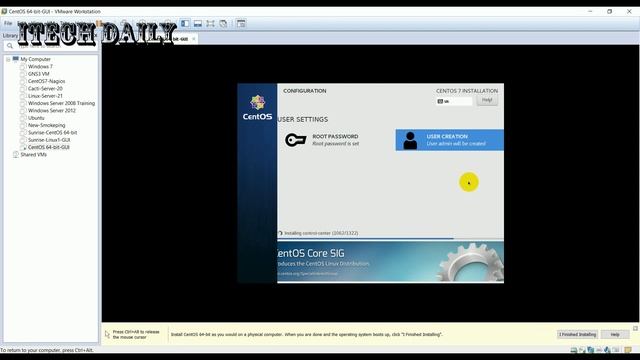Click the console view toolbar icon
Screen dimensions: 640x360
click(241, 24)
